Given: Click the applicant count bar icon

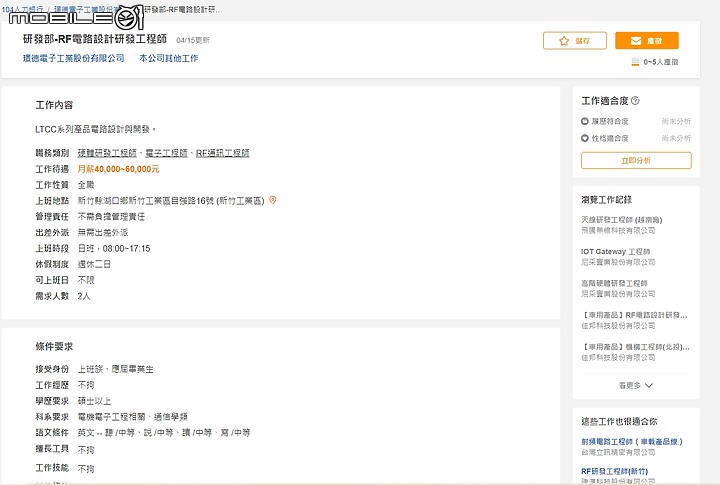Looking at the screenshot, I should [635, 62].
